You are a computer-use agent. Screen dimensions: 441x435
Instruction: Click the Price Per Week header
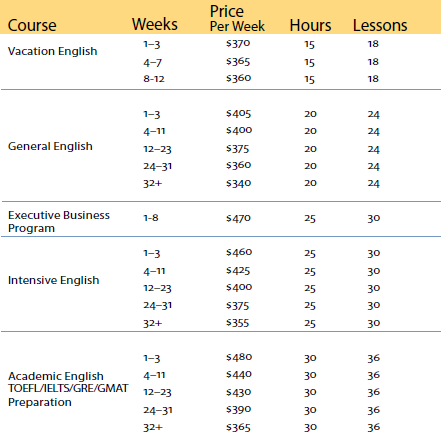(x=237, y=19)
